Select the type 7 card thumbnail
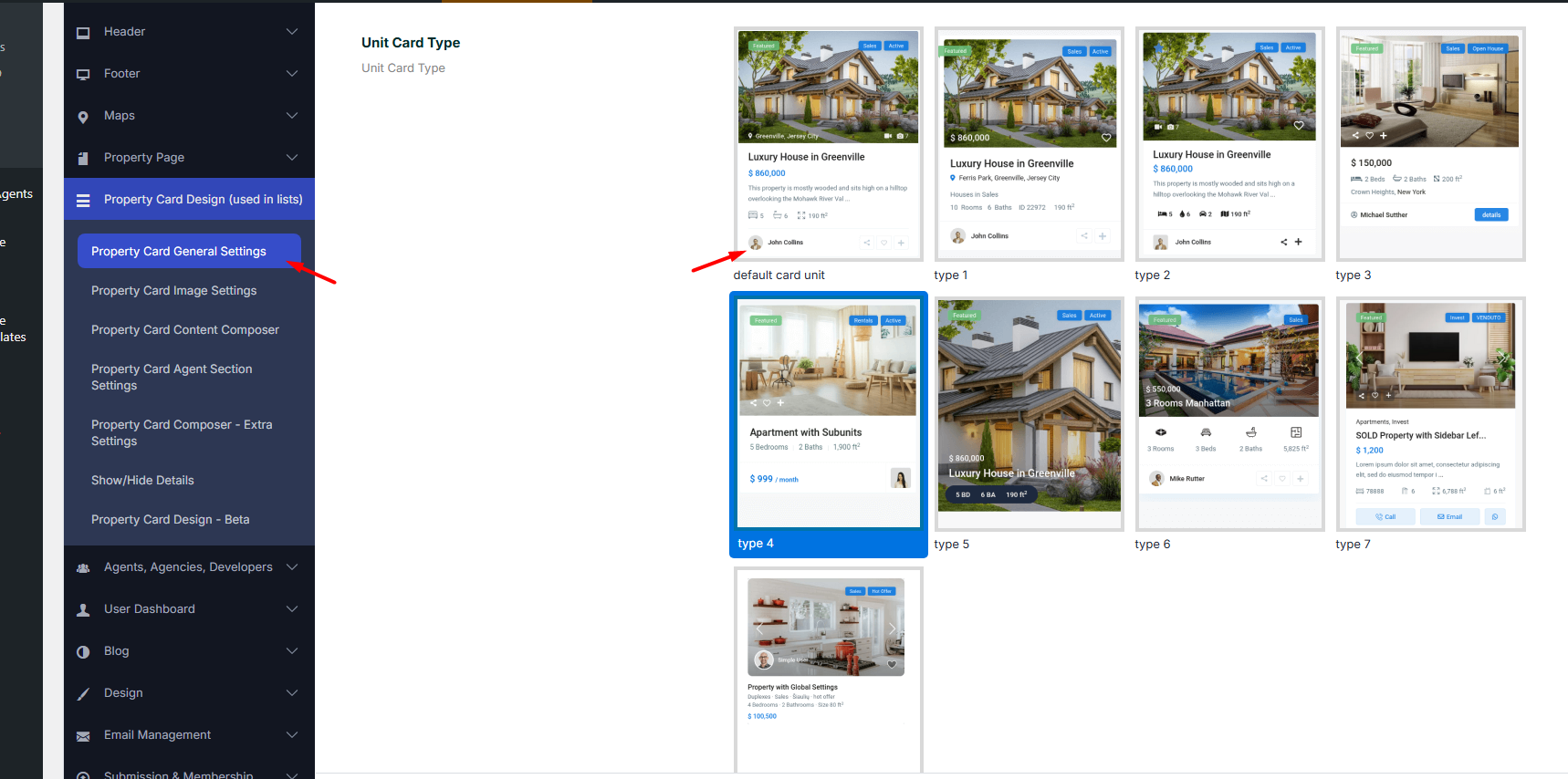The width and height of the screenshot is (1568, 779). pyautogui.click(x=1430, y=413)
